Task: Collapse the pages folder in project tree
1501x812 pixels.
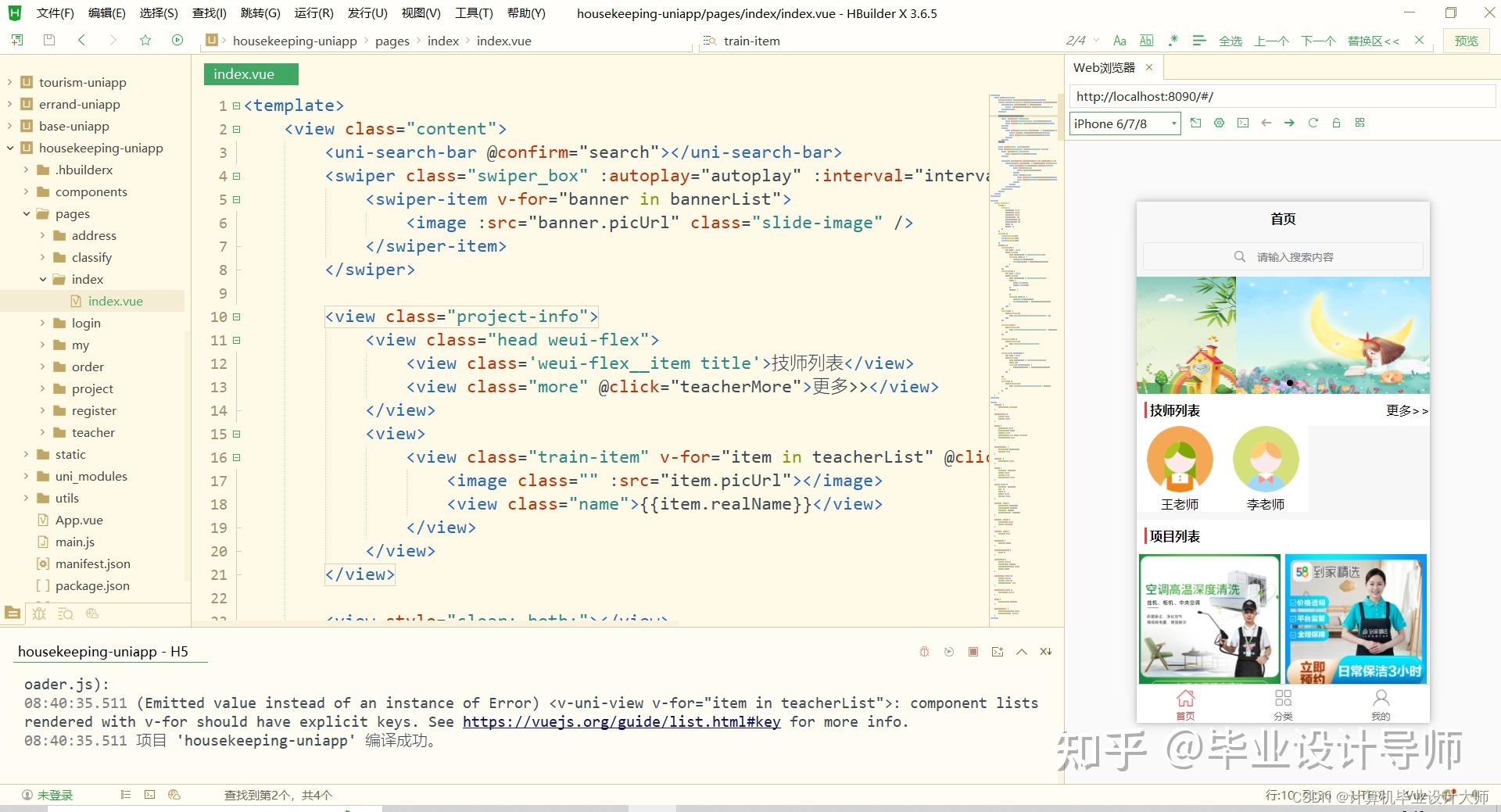Action: click(x=27, y=213)
